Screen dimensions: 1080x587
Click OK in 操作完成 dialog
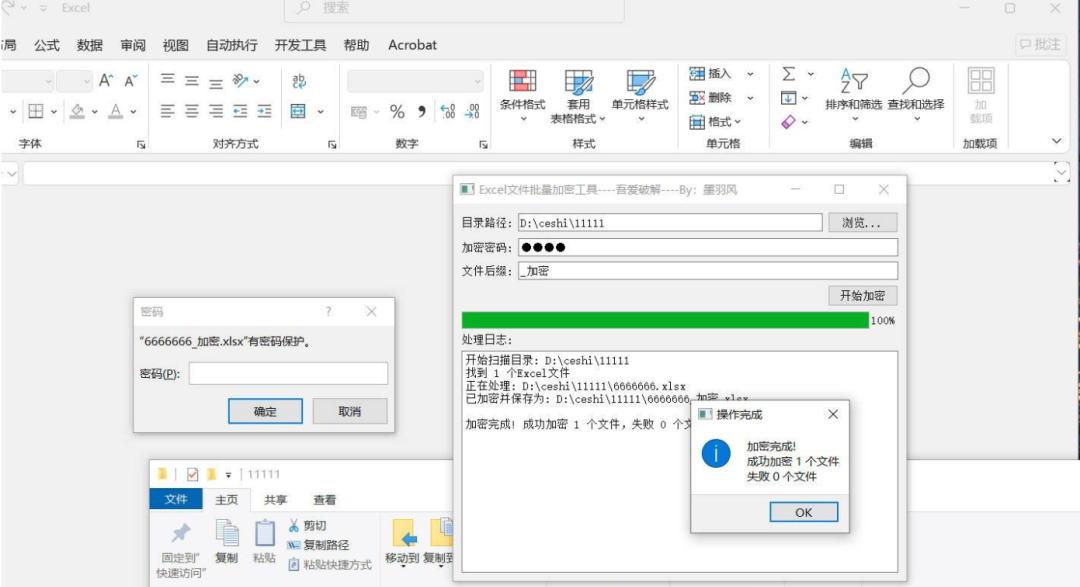(x=804, y=512)
